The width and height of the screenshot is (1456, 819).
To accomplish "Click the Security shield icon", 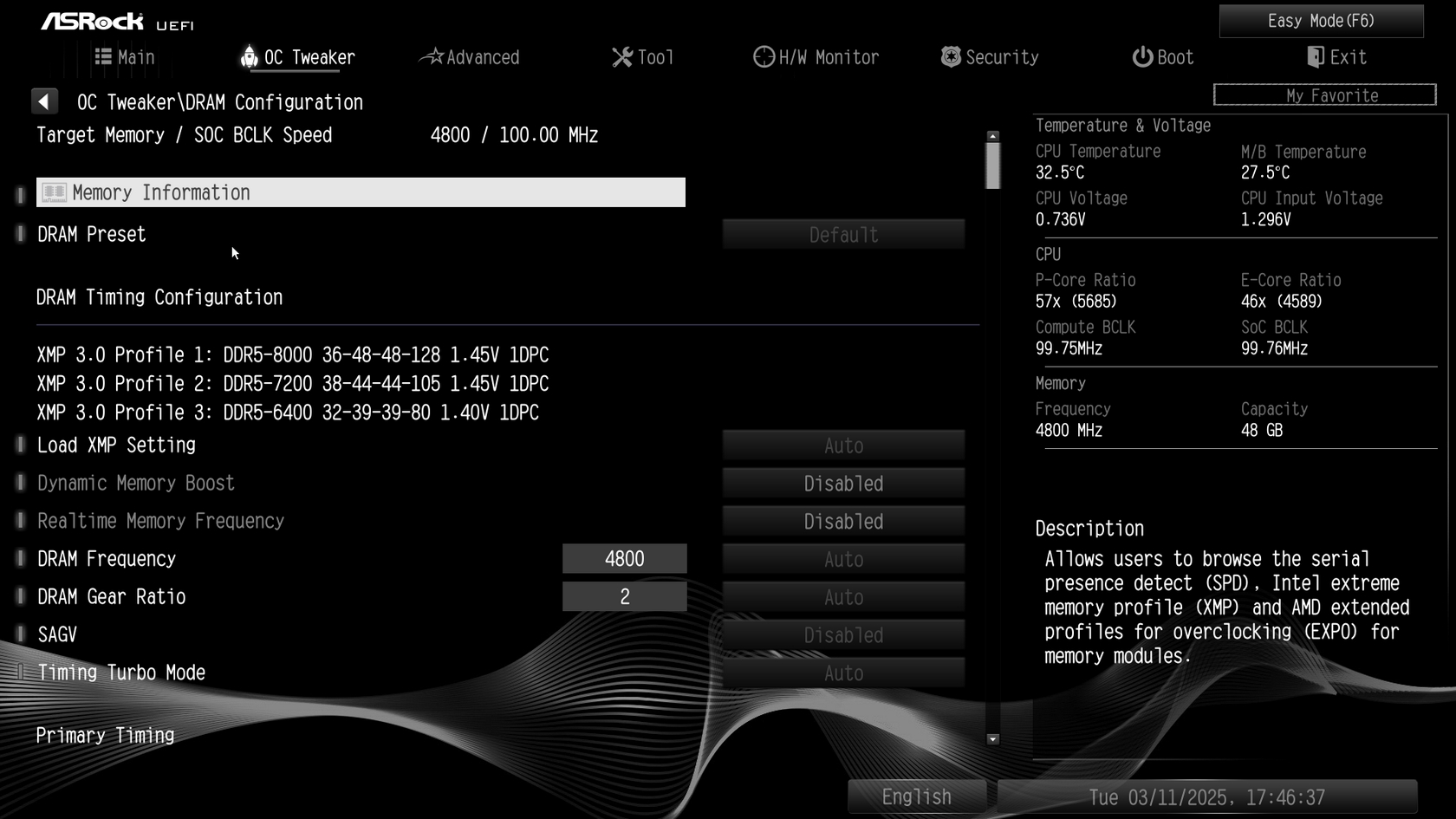I will 951,57.
